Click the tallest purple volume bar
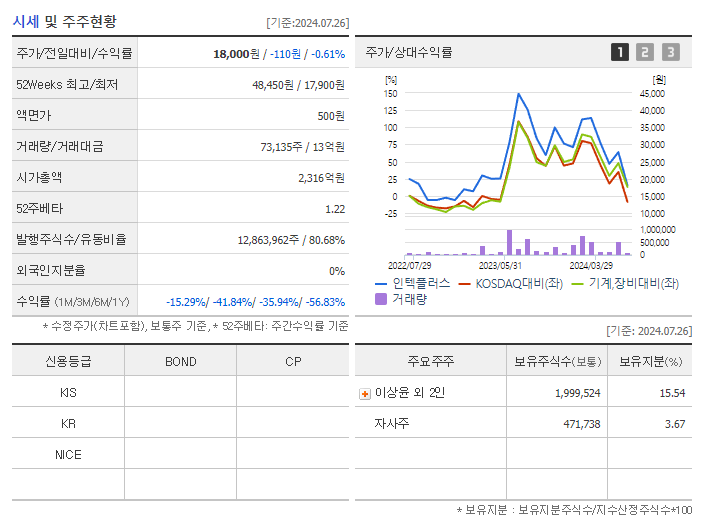 509,243
